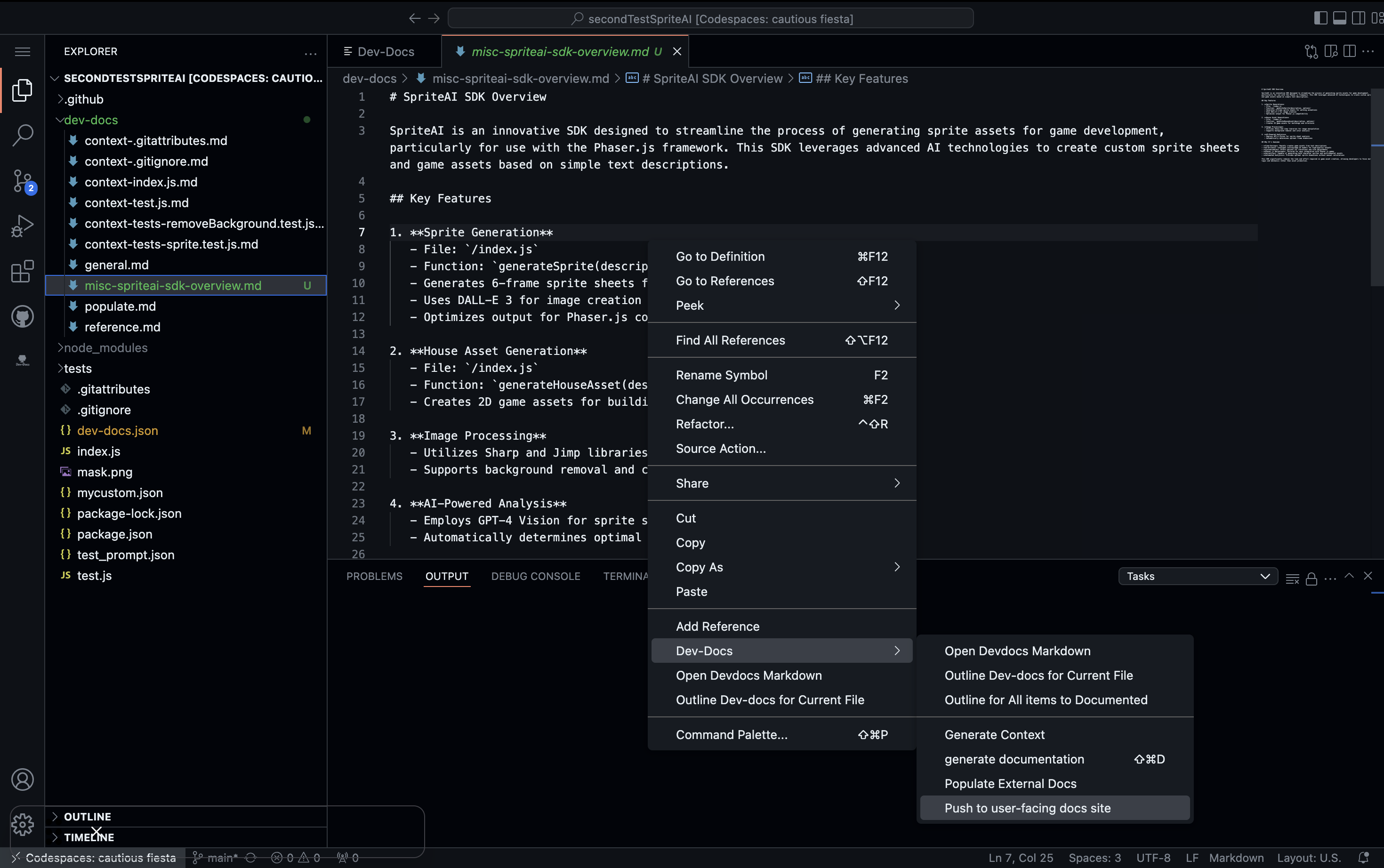Open the Dev-Docs extension sidebar icon
Screen dimensions: 1384x868
(x=23, y=361)
